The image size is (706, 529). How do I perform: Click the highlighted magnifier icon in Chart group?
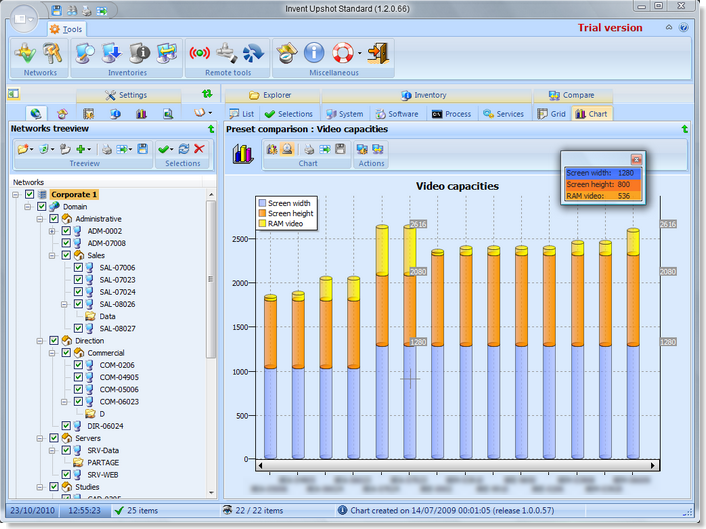(x=287, y=149)
